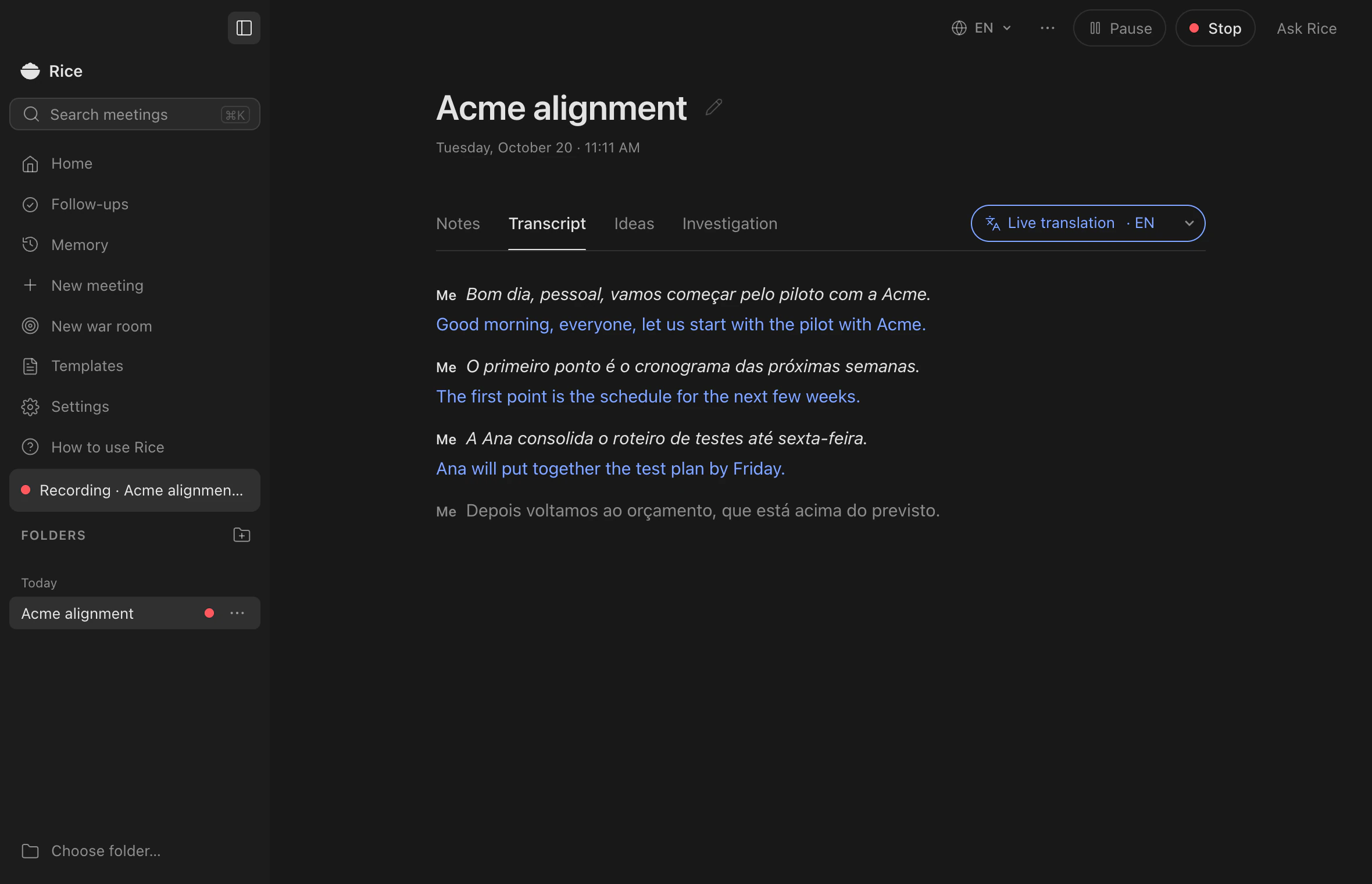This screenshot has width=1372, height=884.
Task: Click the Settings gear icon
Action: (x=30, y=407)
